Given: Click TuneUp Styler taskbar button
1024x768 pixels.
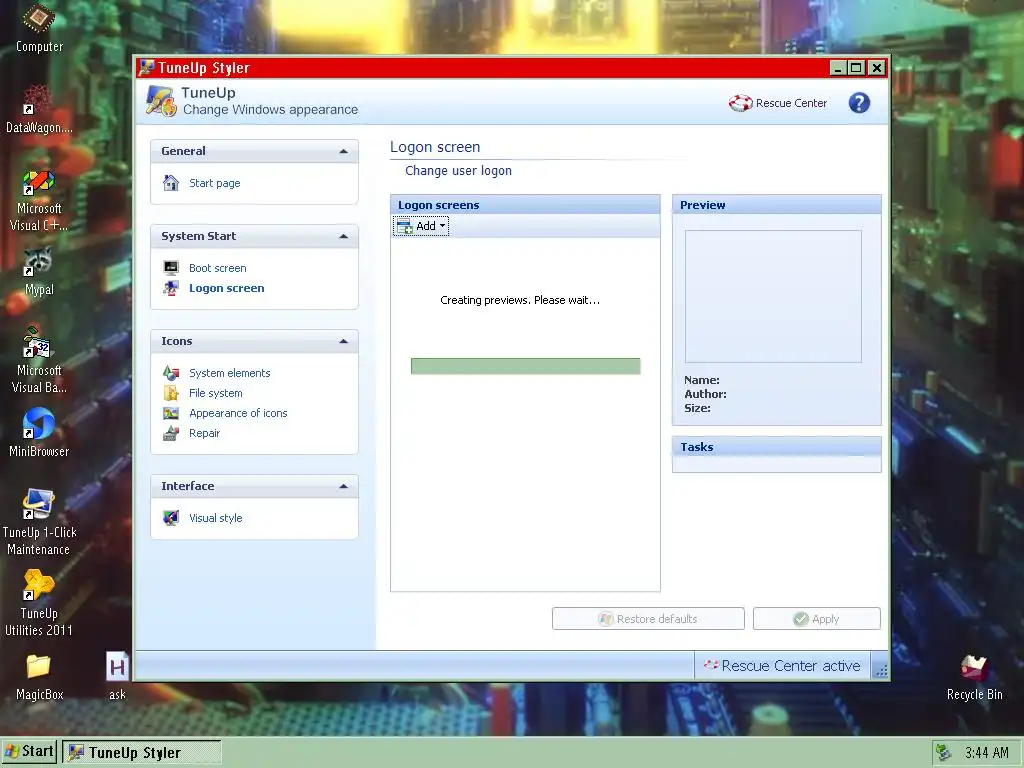Looking at the screenshot, I should [142, 752].
